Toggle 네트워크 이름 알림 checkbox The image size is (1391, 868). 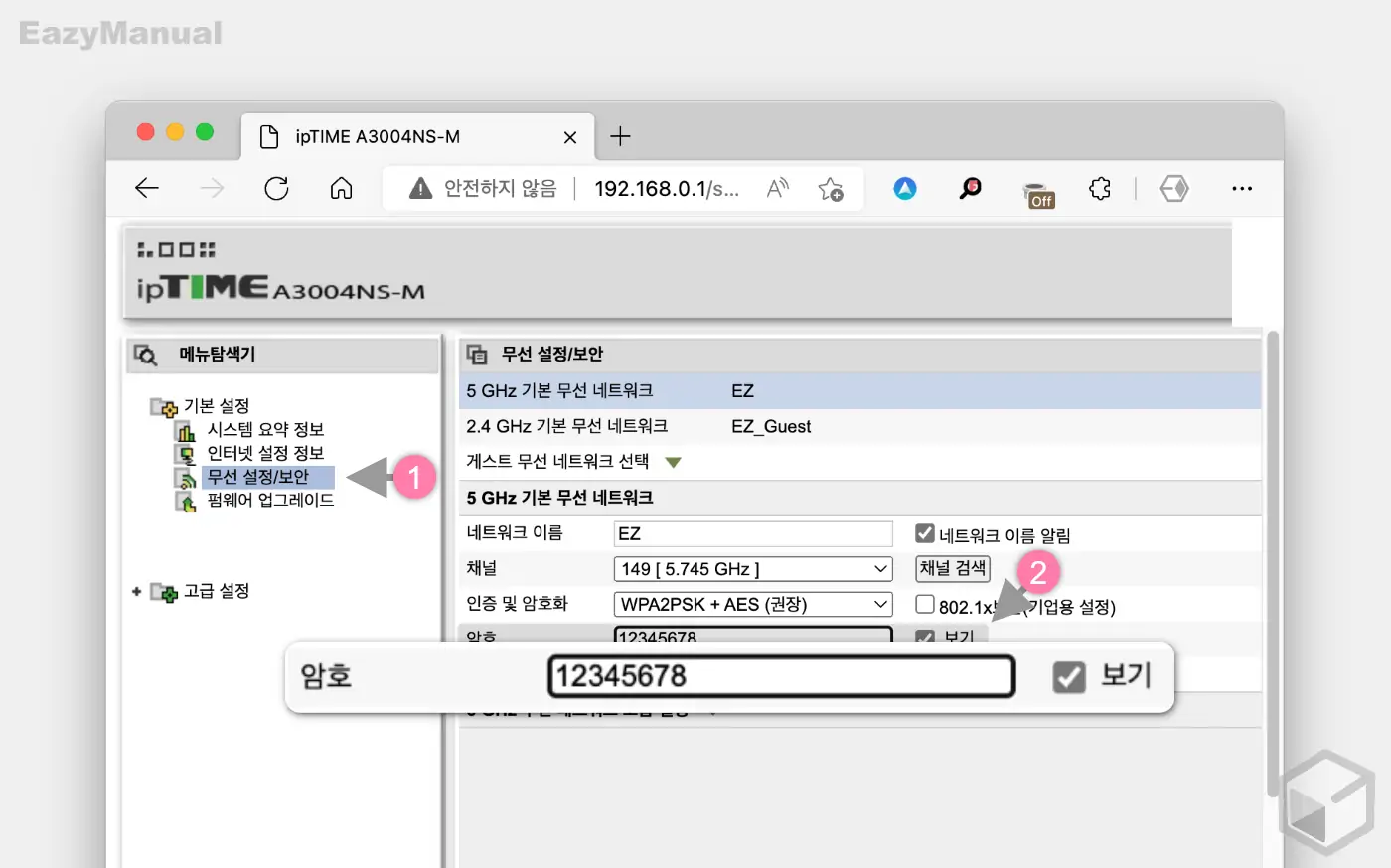(x=925, y=534)
